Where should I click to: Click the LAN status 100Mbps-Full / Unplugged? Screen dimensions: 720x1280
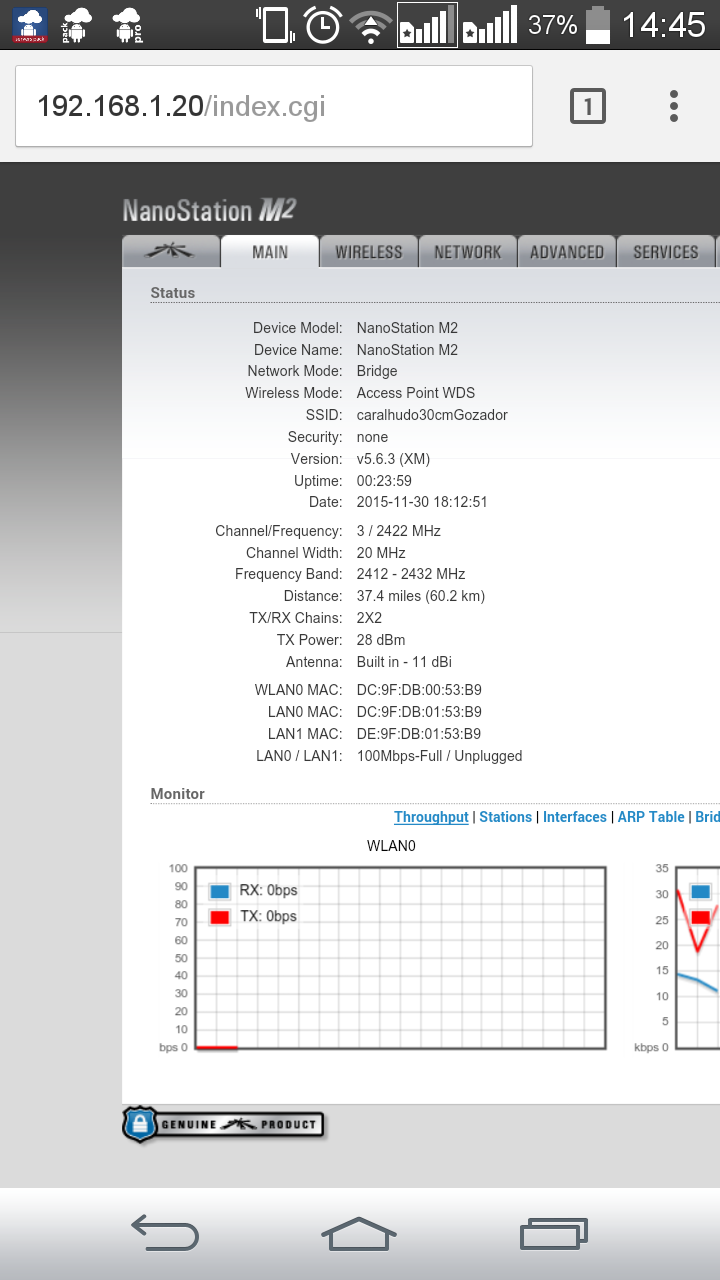pos(440,756)
